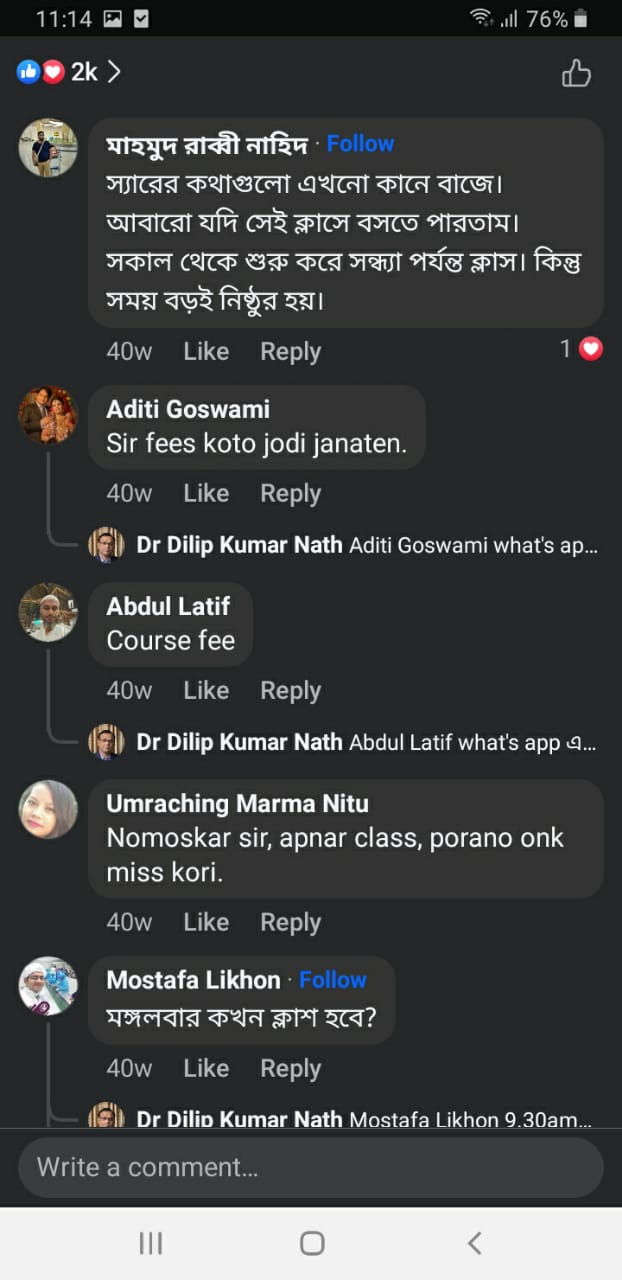622x1280 pixels.
Task: Open Aditi Goswami's profile picture
Action: [x=47, y=415]
